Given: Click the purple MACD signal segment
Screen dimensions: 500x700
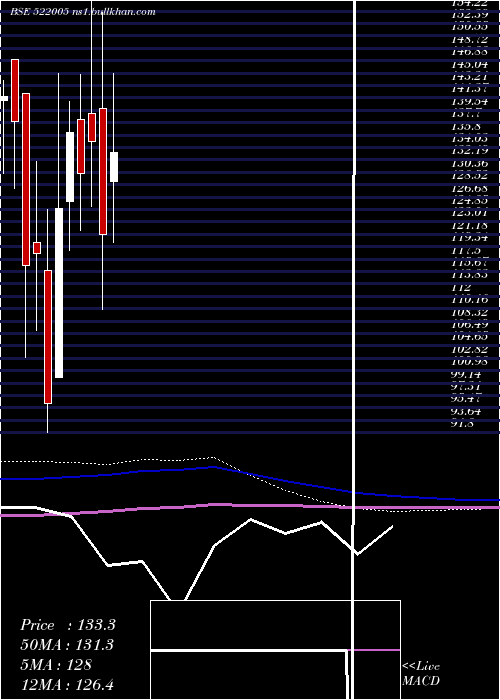Looking at the screenshot, I should pyautogui.click(x=374, y=650).
